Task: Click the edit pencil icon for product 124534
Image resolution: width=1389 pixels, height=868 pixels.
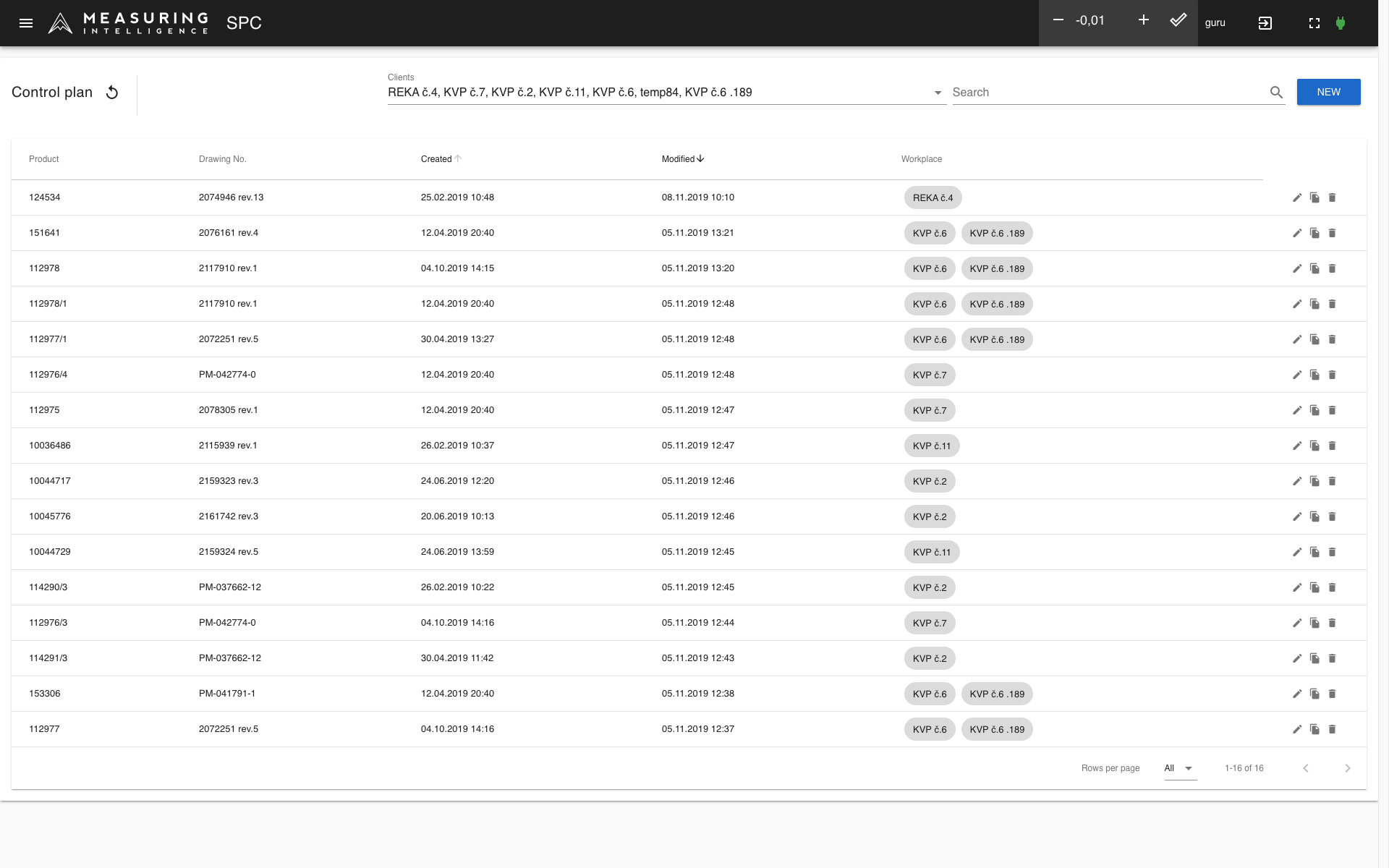Action: (x=1297, y=197)
